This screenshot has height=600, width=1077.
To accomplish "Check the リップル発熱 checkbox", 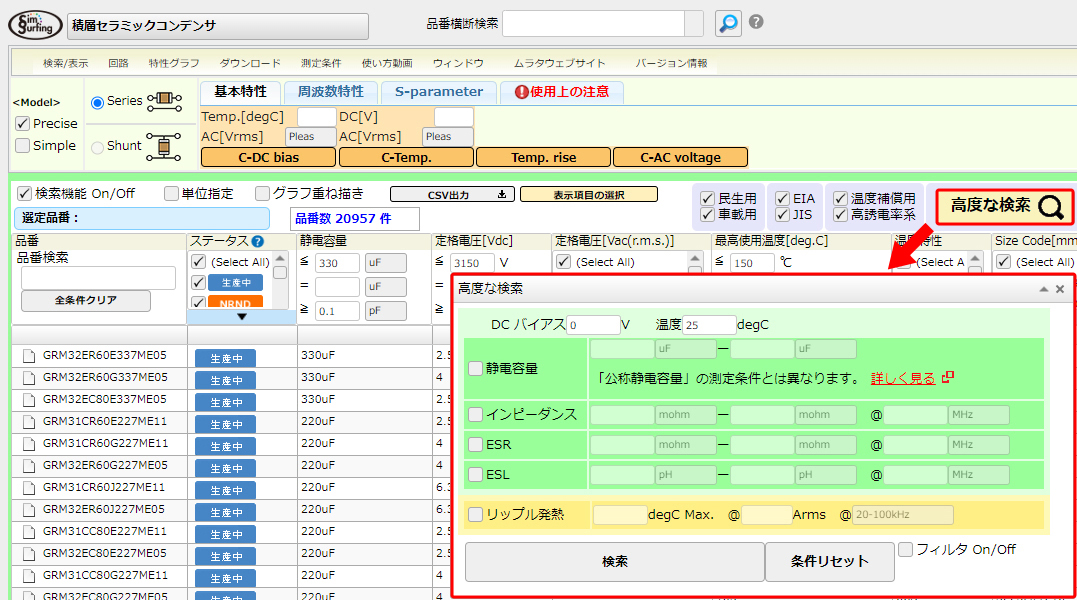I will [x=476, y=514].
